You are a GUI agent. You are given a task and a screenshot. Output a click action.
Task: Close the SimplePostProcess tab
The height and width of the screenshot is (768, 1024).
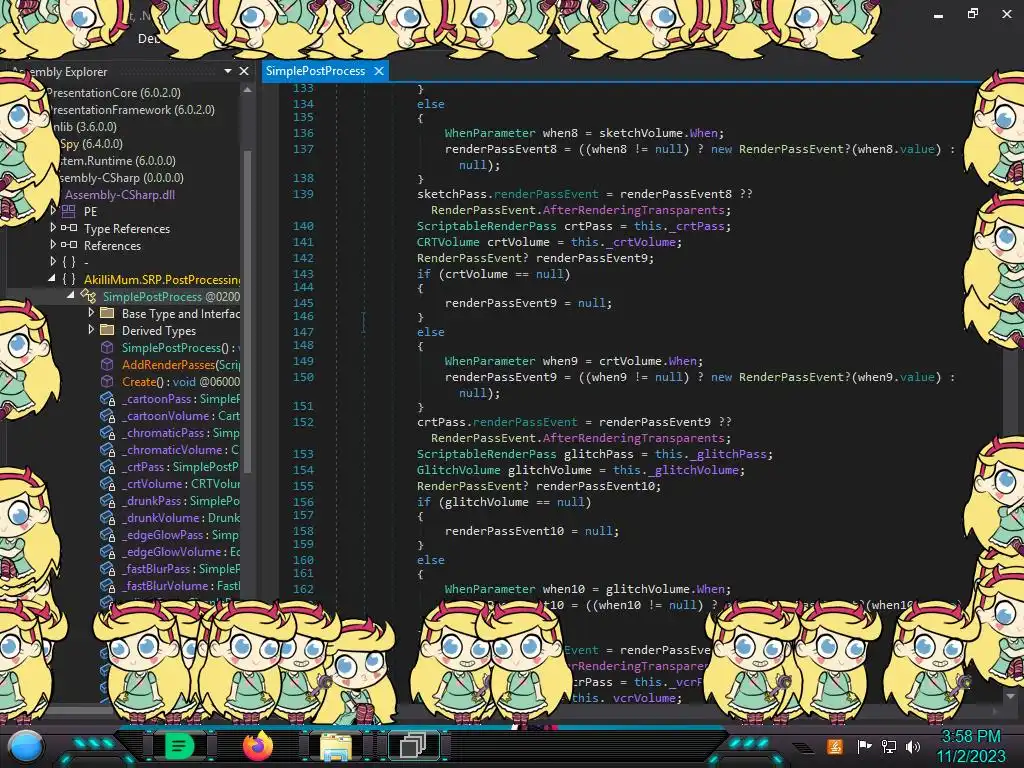tap(379, 71)
